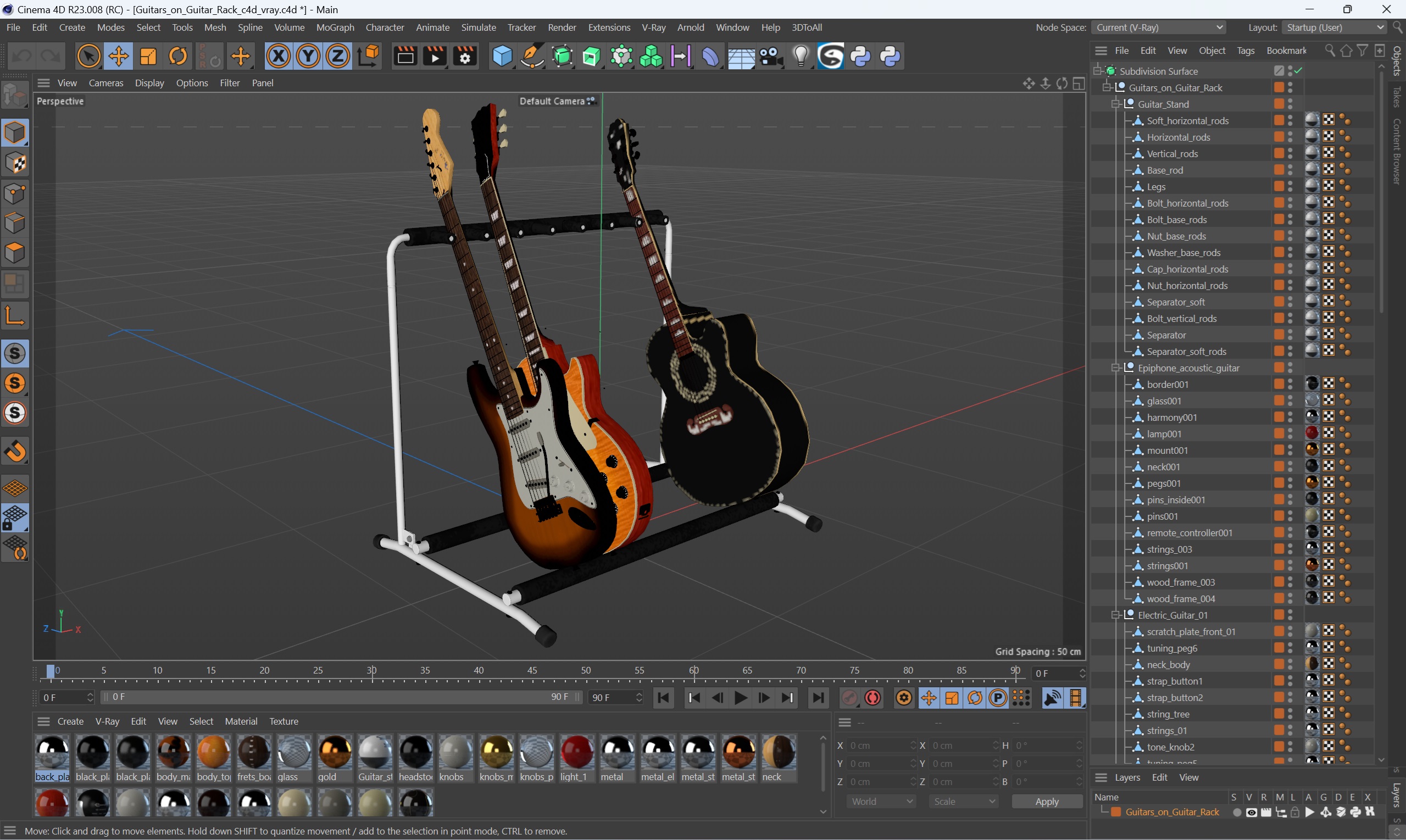Activate the Scale tool
The image size is (1406, 840).
(x=148, y=57)
